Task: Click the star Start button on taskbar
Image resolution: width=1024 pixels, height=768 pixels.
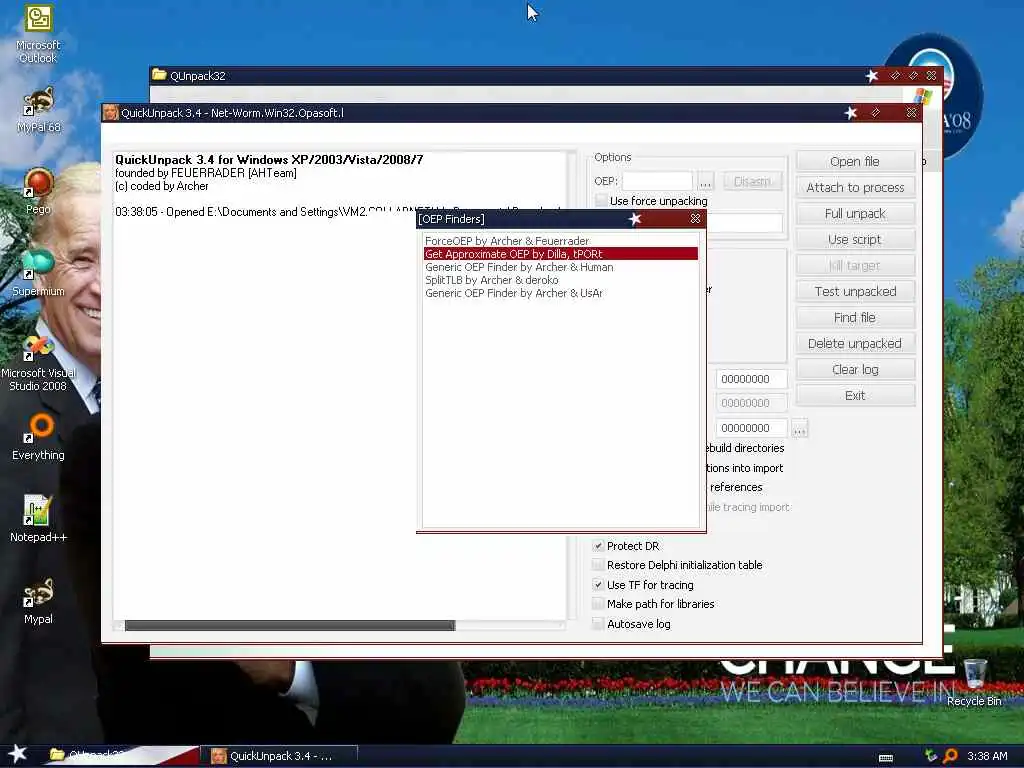Action: [17, 754]
